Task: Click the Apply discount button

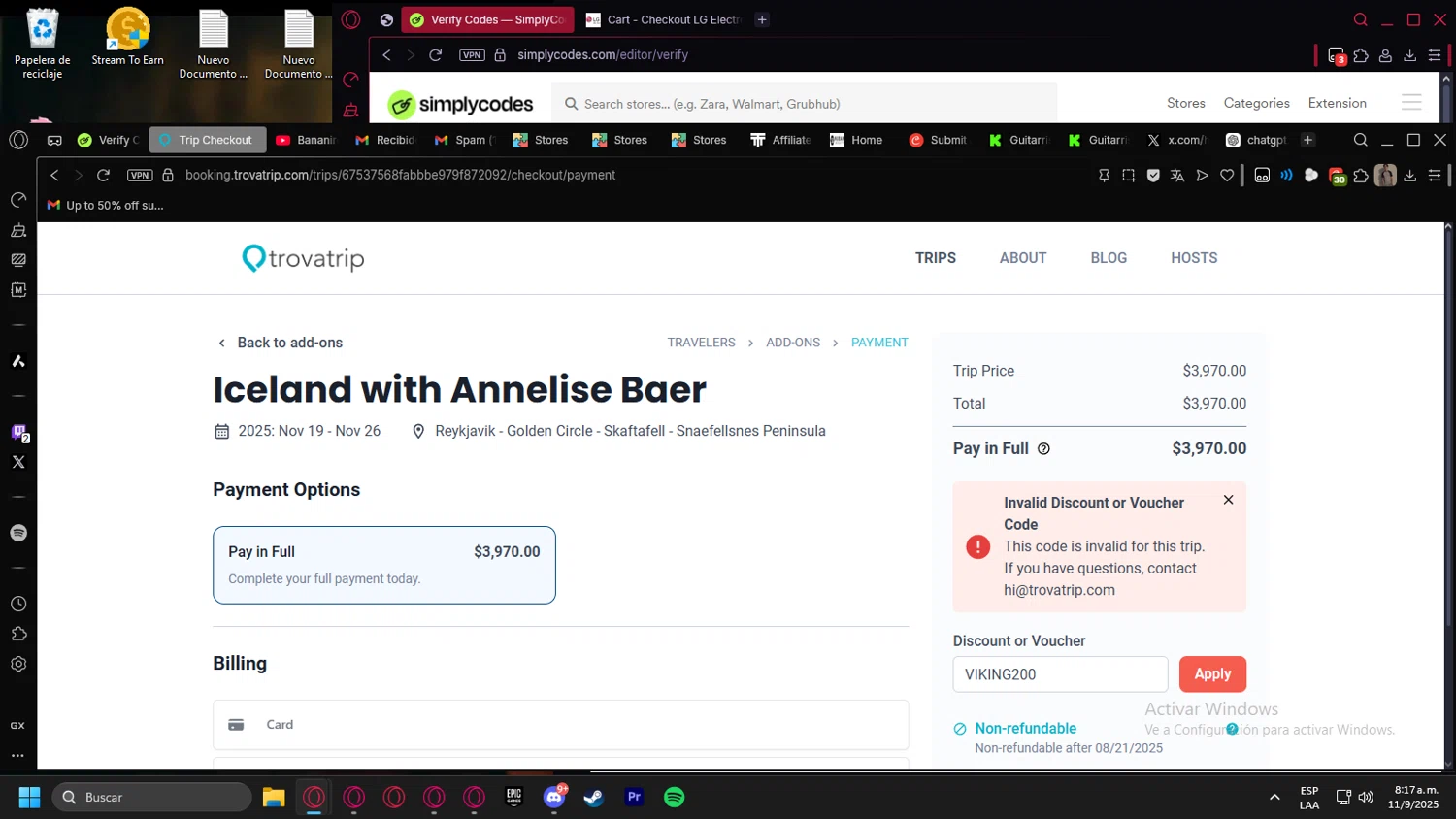Action: tap(1212, 674)
